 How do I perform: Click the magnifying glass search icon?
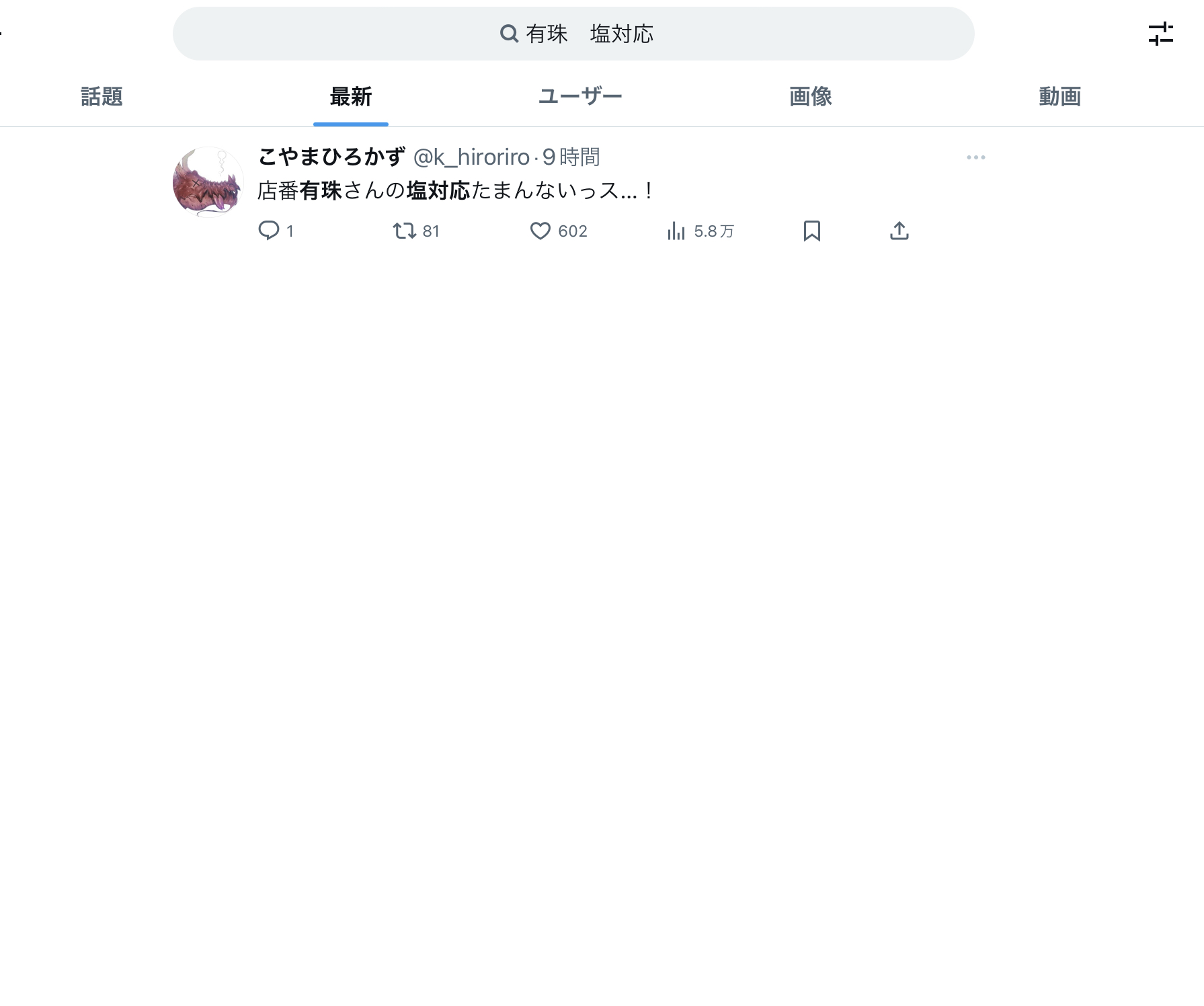(x=509, y=34)
